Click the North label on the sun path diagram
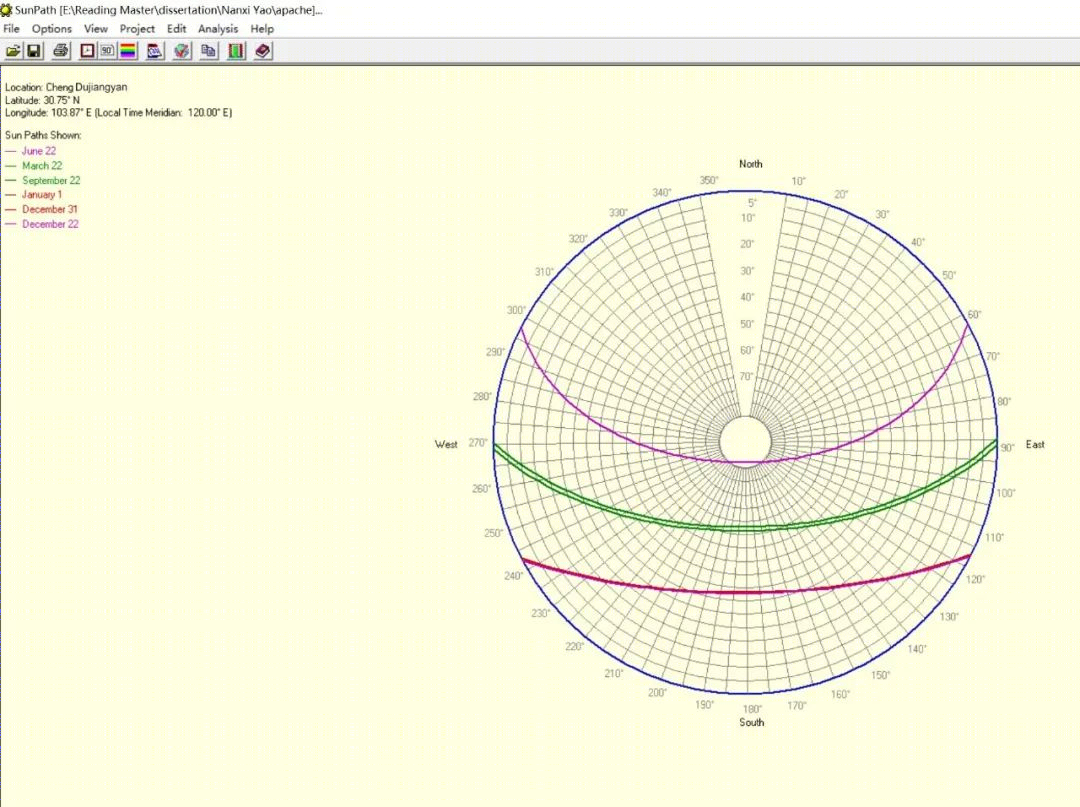The width and height of the screenshot is (1080, 807). tap(750, 164)
